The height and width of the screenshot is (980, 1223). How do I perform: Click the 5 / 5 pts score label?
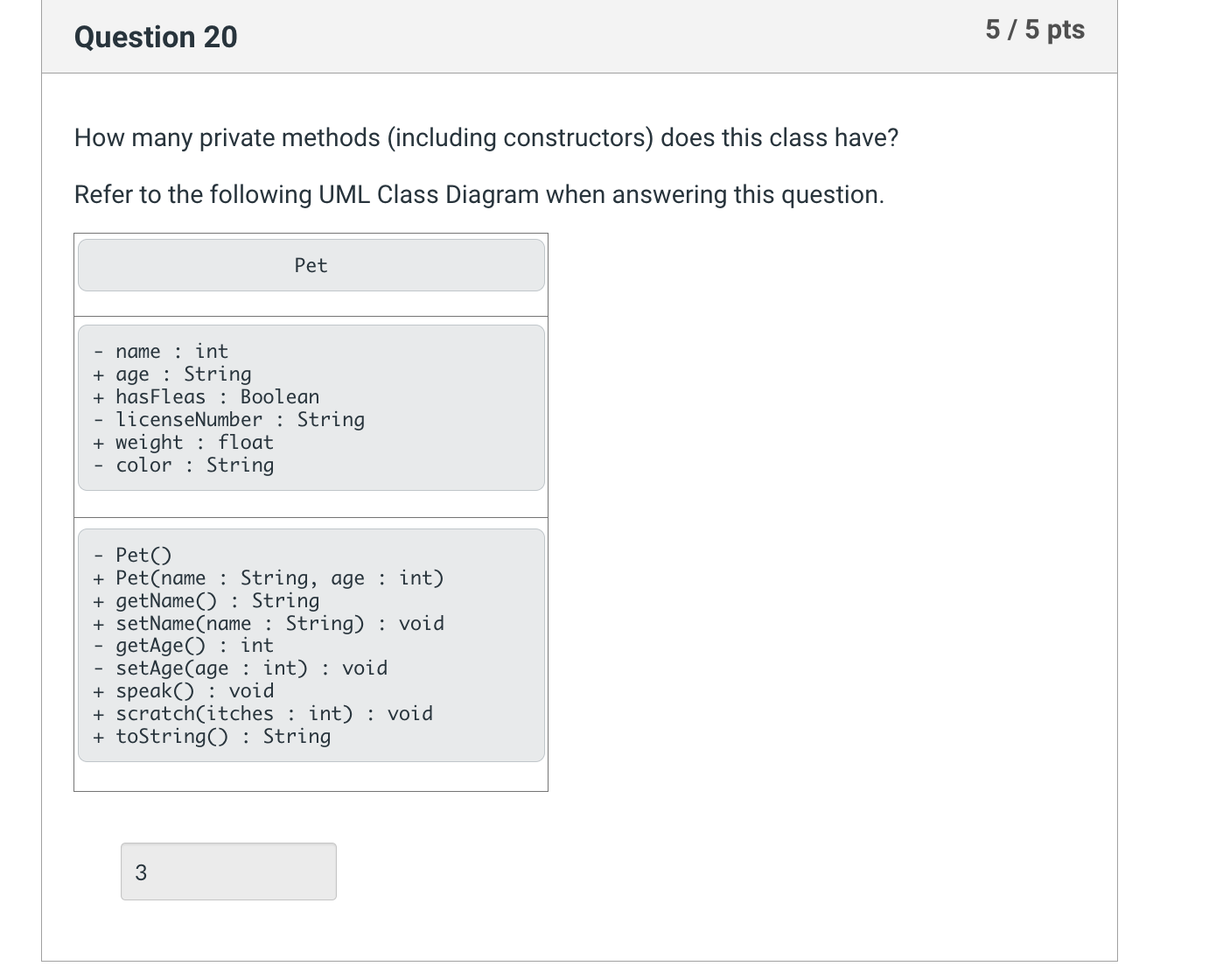point(1035,29)
